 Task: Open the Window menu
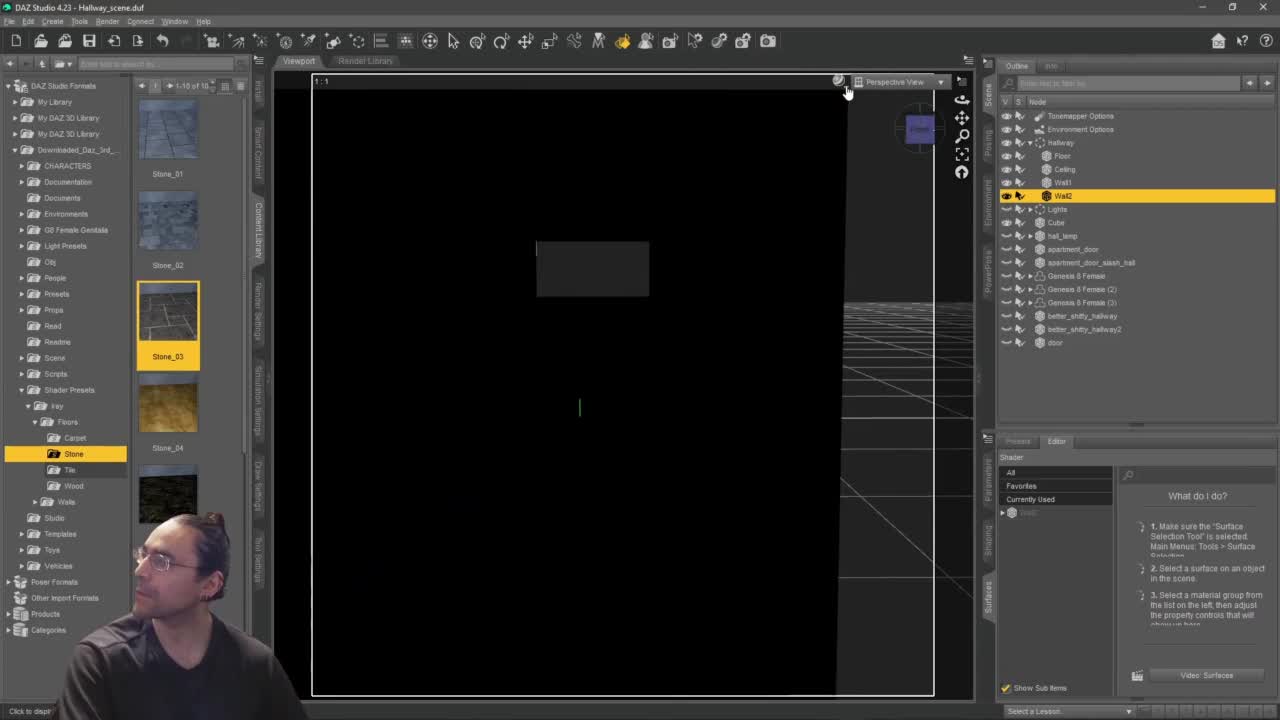point(174,21)
